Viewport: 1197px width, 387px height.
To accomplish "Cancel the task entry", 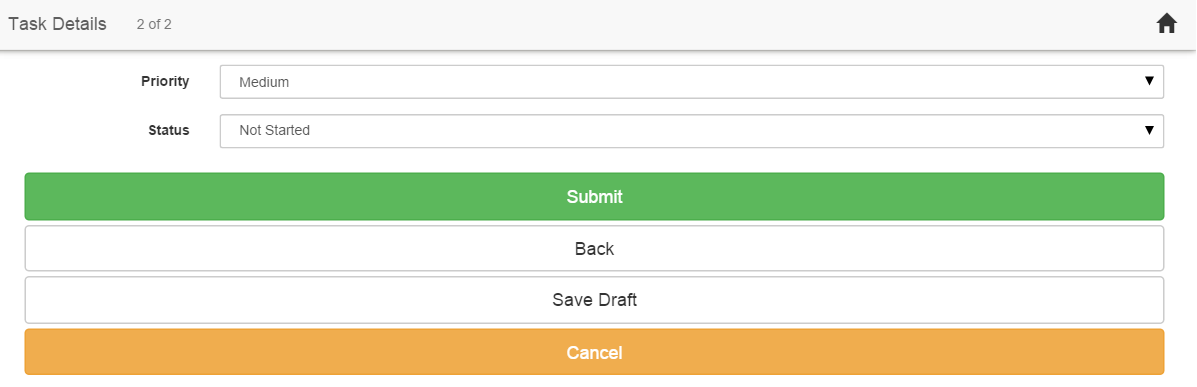I will pyautogui.click(x=594, y=352).
